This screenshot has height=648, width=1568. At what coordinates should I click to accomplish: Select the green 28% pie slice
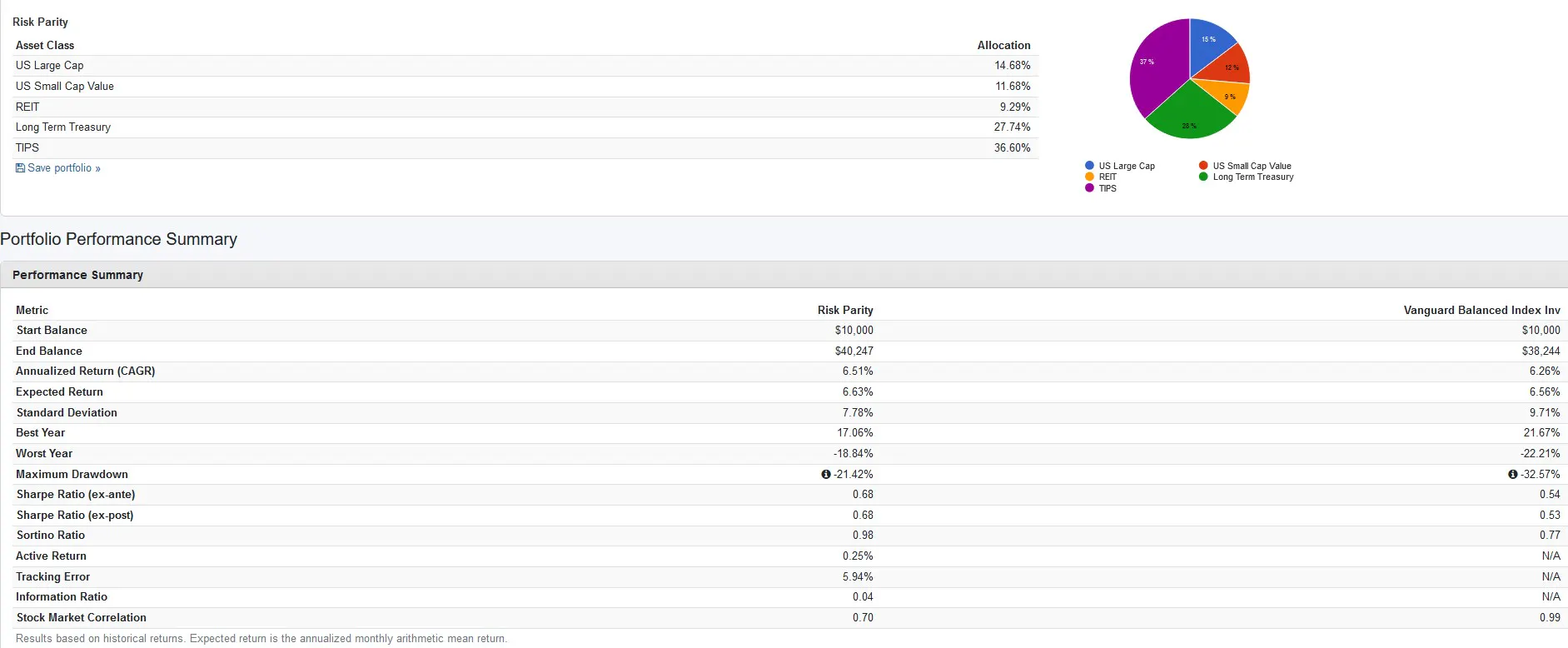click(x=1189, y=117)
